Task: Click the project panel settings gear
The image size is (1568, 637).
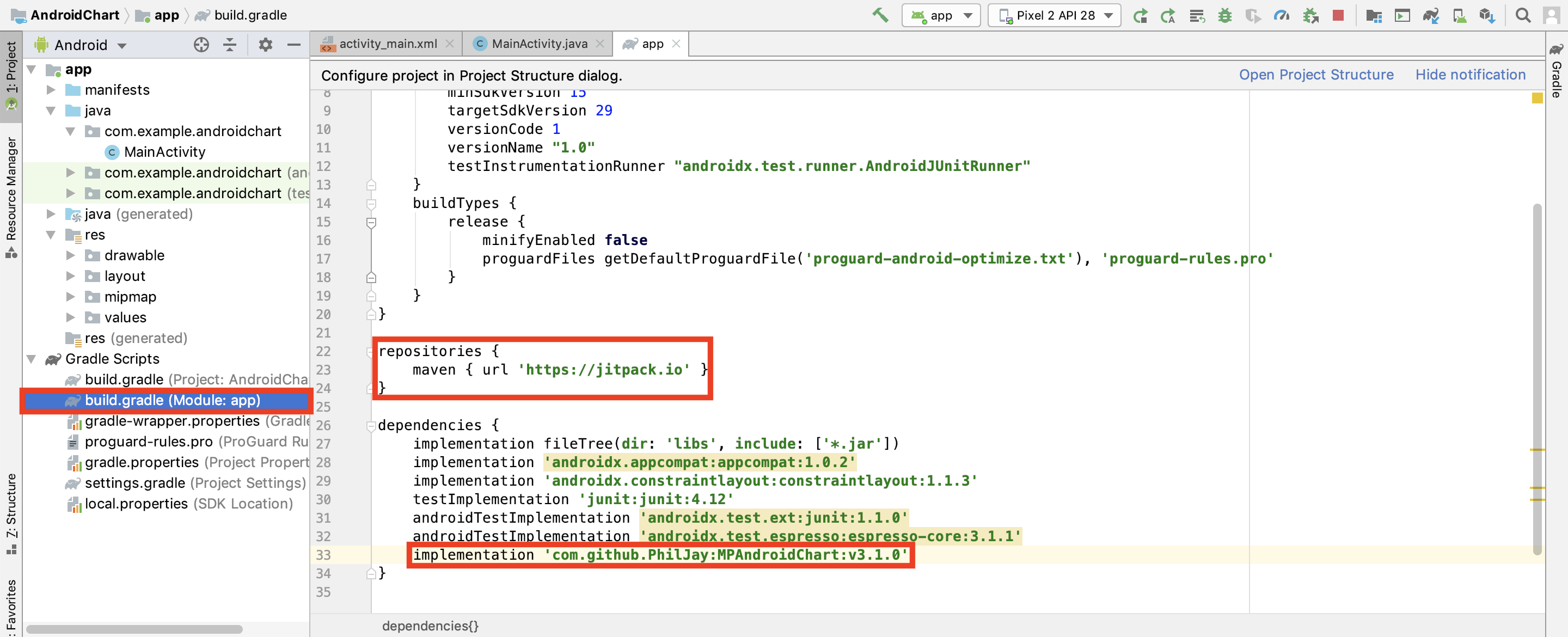Action: [265, 45]
